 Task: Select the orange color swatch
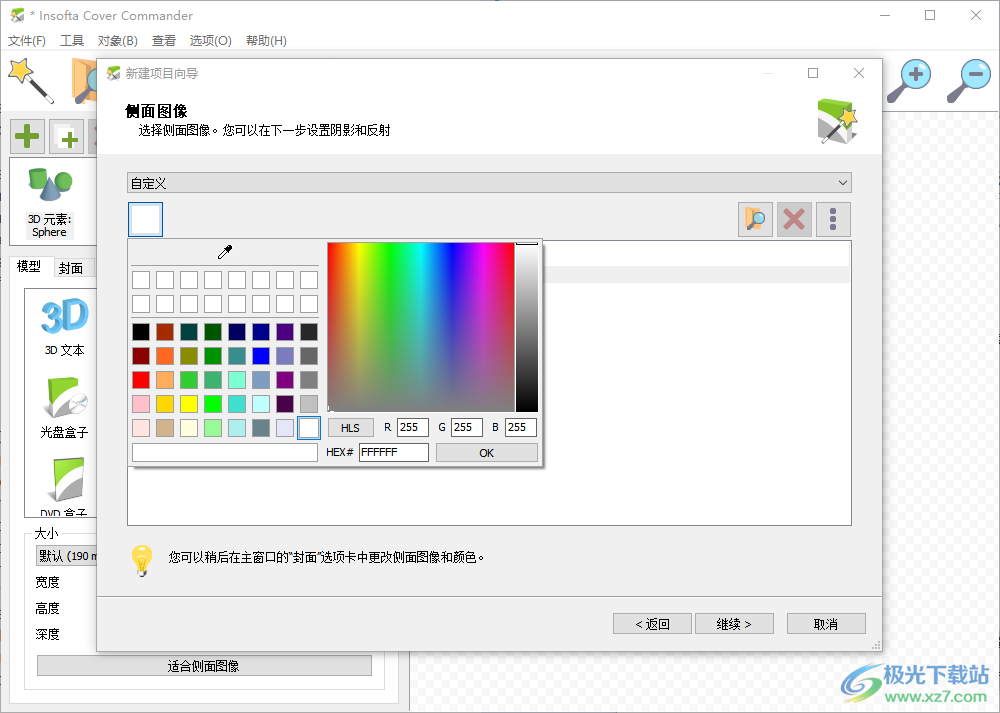pyautogui.click(x=165, y=356)
